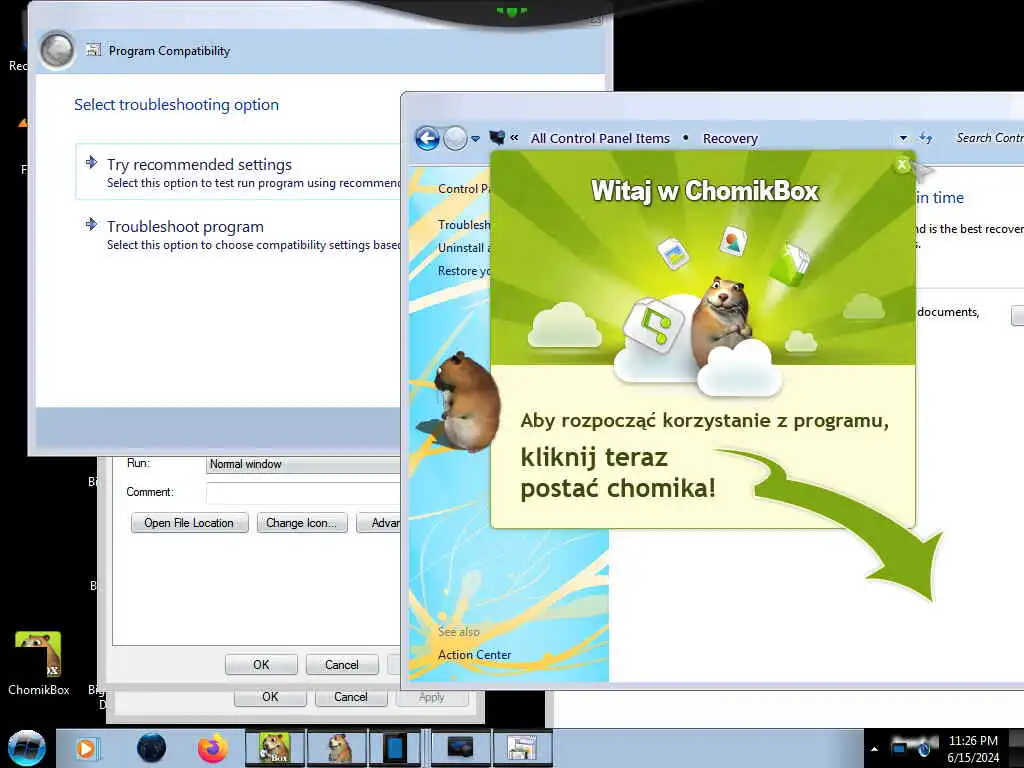Click the Witaj w ChomikBox heading
1024x768 pixels.
coord(705,191)
